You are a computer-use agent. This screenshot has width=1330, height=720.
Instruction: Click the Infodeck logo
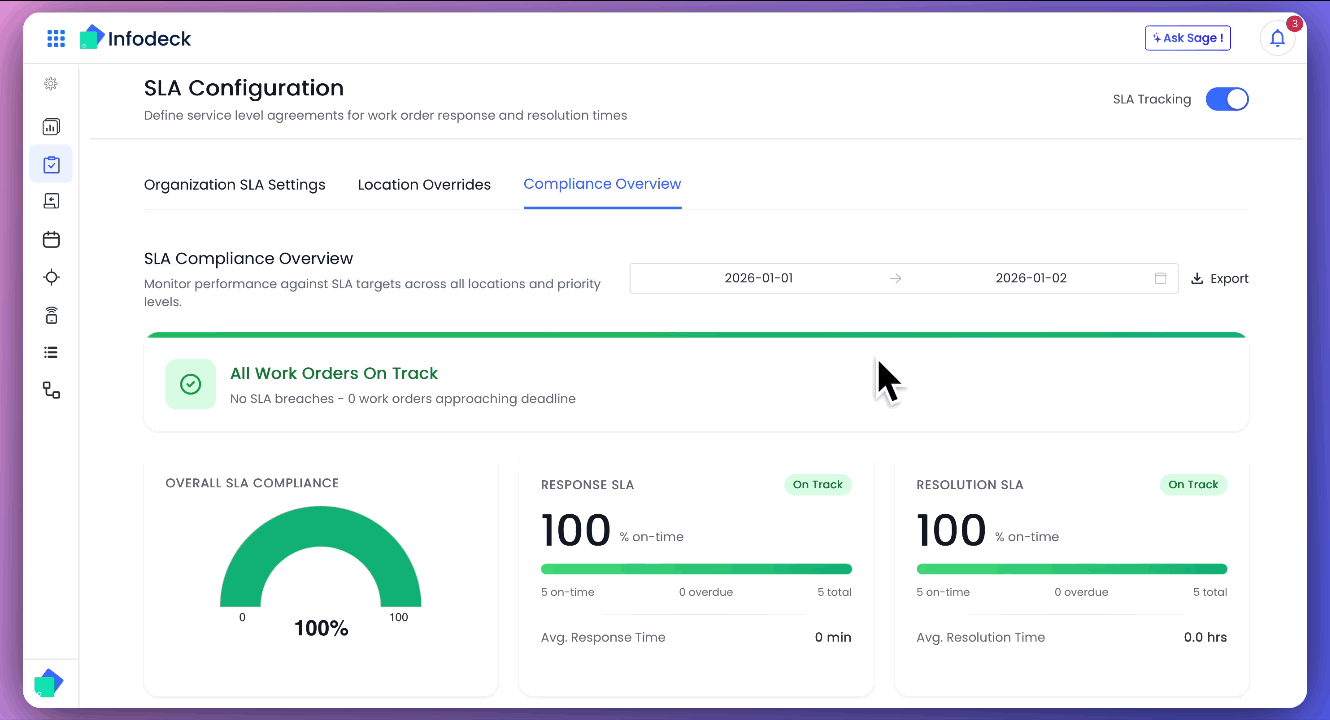pyautogui.click(x=134, y=37)
